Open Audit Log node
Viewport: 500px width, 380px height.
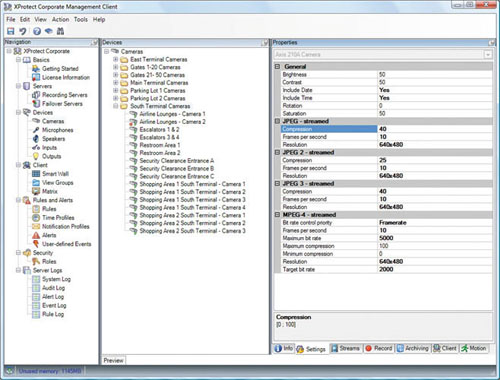click(53, 288)
